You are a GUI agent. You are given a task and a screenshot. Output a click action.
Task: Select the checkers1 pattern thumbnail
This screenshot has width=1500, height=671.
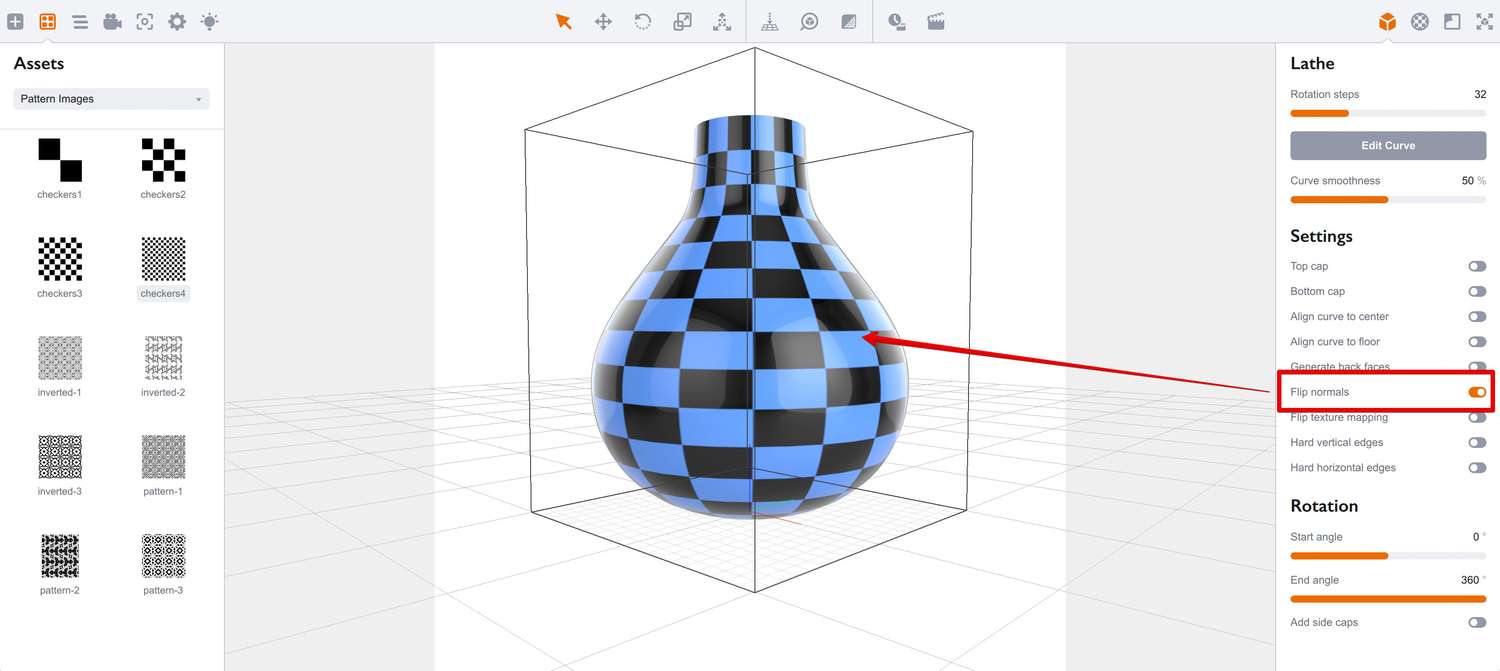coord(60,160)
